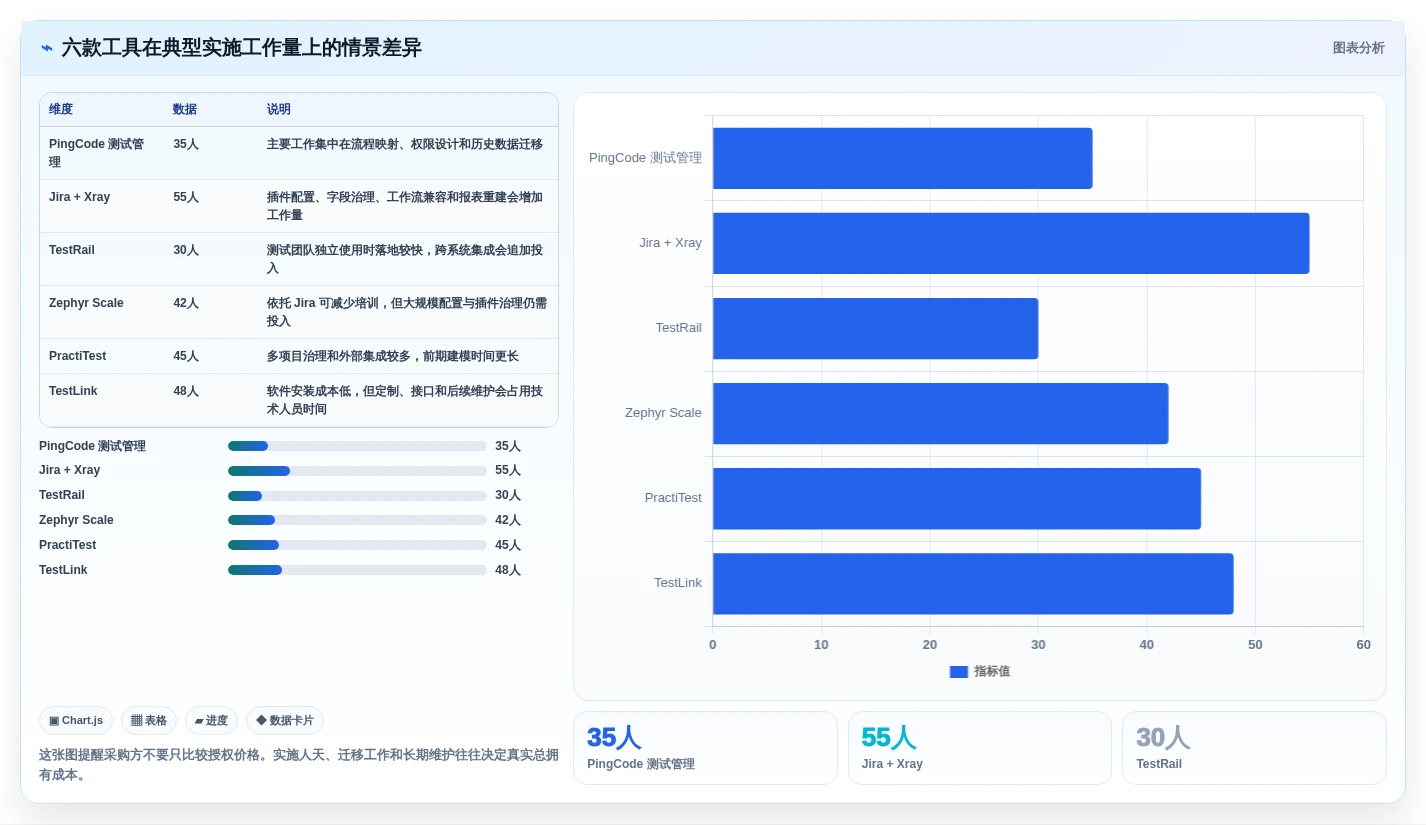Click the Zephyr Scale chart bar
The height and width of the screenshot is (825, 1426).
pyautogui.click(x=940, y=413)
